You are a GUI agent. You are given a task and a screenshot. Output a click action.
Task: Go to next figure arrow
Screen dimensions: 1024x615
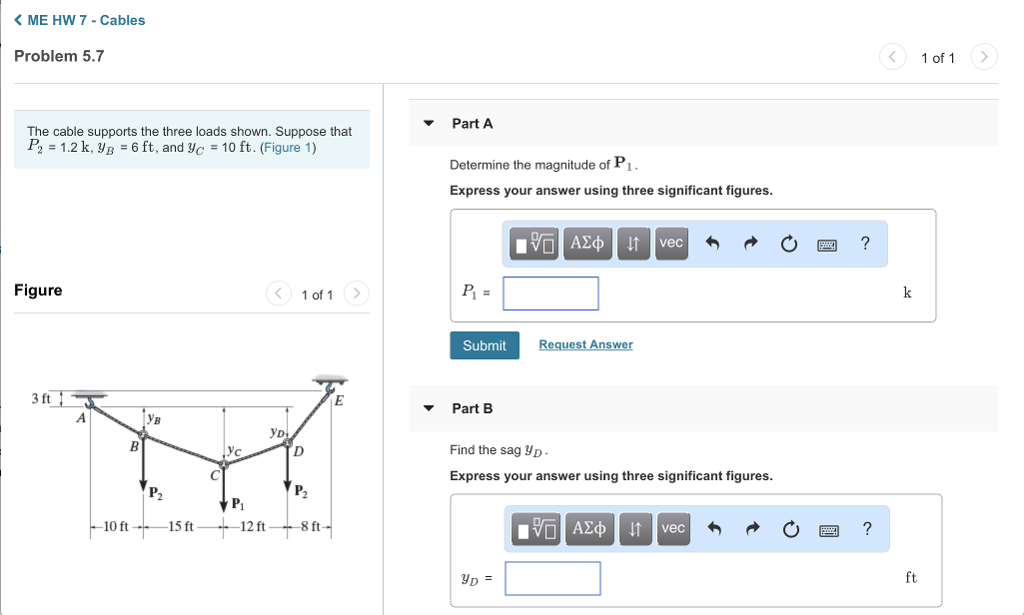pos(356,294)
